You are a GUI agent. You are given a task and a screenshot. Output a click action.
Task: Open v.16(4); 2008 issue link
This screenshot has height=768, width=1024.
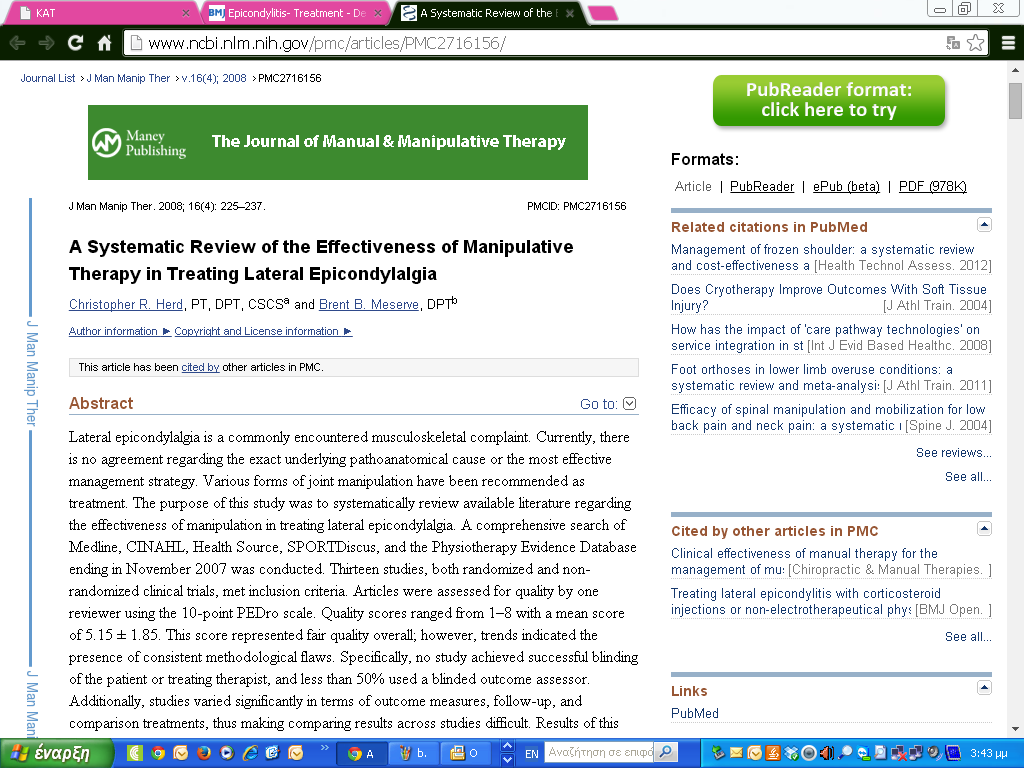(x=214, y=78)
